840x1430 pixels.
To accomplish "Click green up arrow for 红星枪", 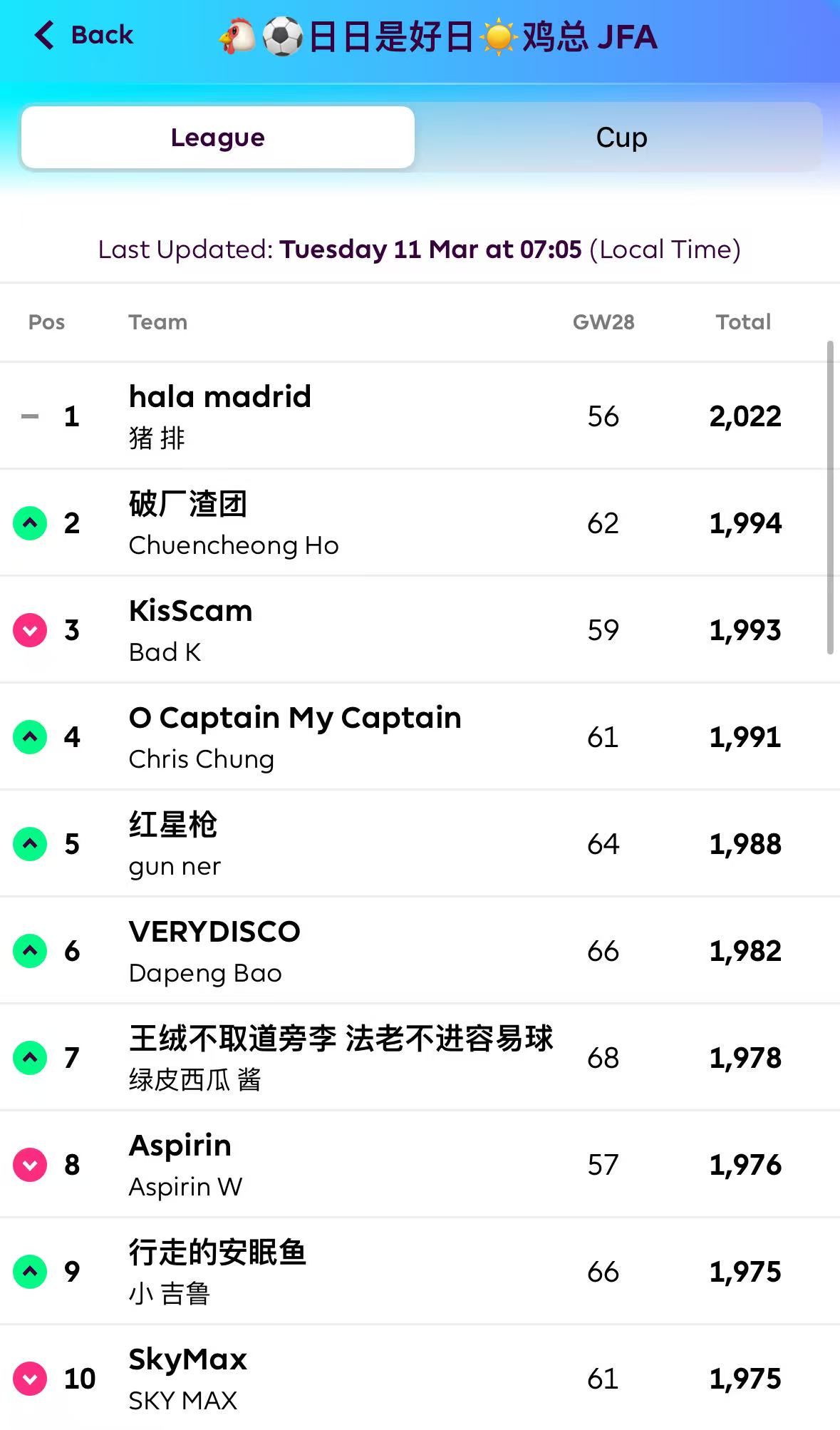I will [x=30, y=844].
